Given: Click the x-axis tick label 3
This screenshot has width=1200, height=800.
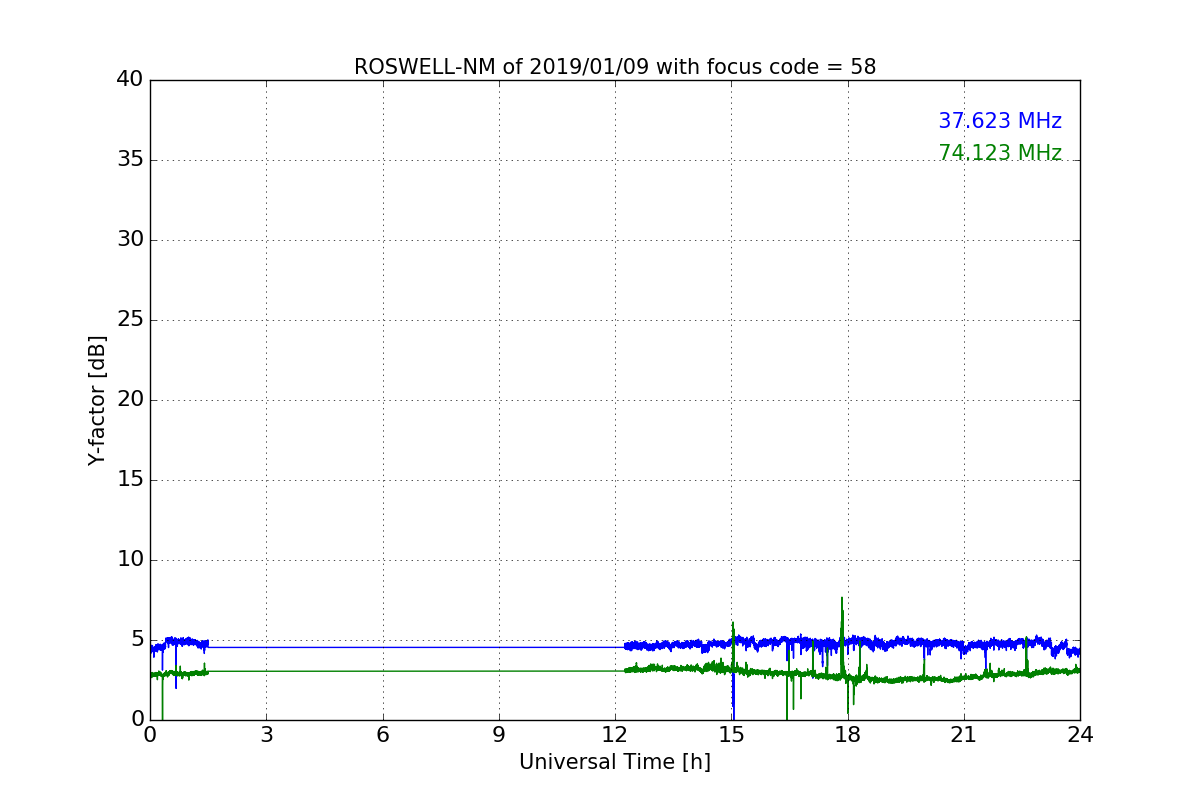Looking at the screenshot, I should click(266, 734).
